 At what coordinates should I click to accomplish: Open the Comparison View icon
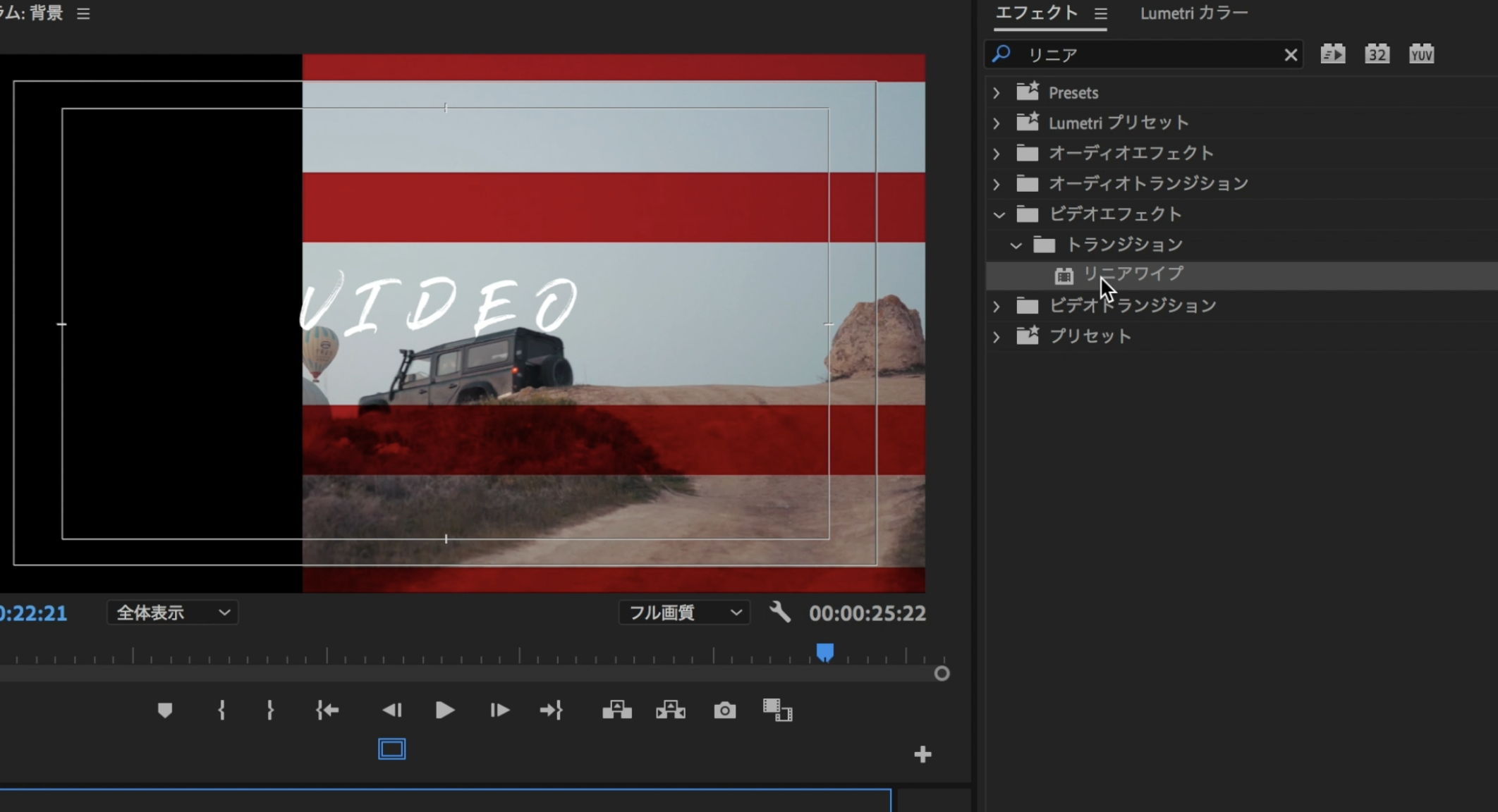pyautogui.click(x=777, y=710)
